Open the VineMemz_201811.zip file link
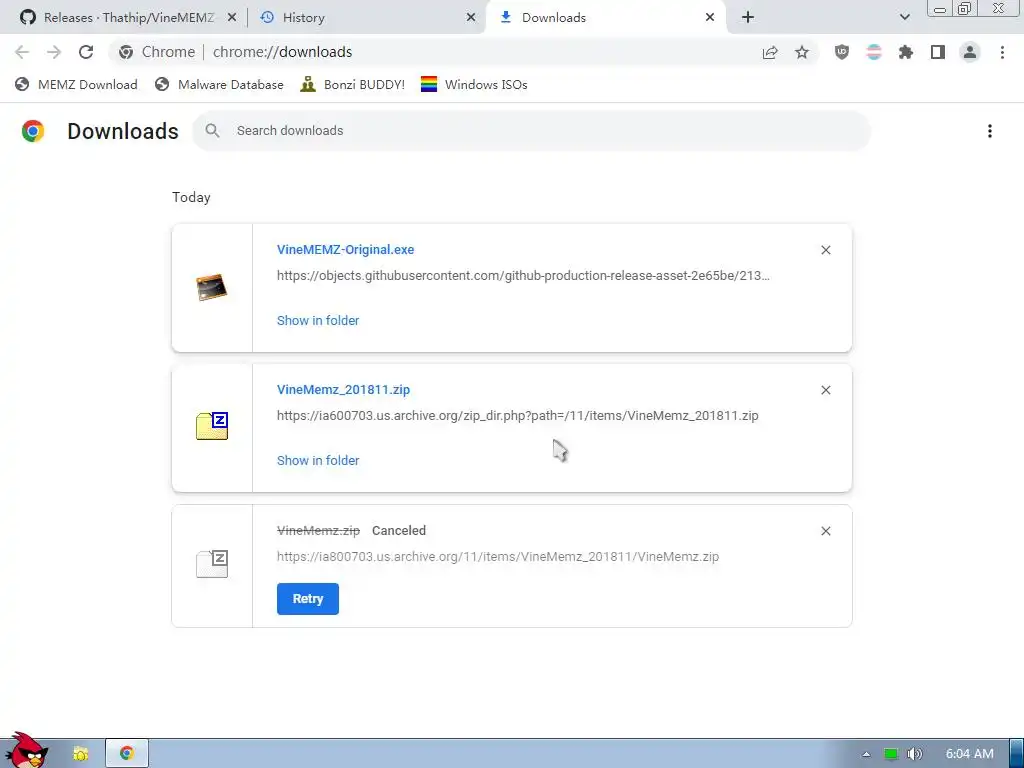 pyautogui.click(x=344, y=390)
